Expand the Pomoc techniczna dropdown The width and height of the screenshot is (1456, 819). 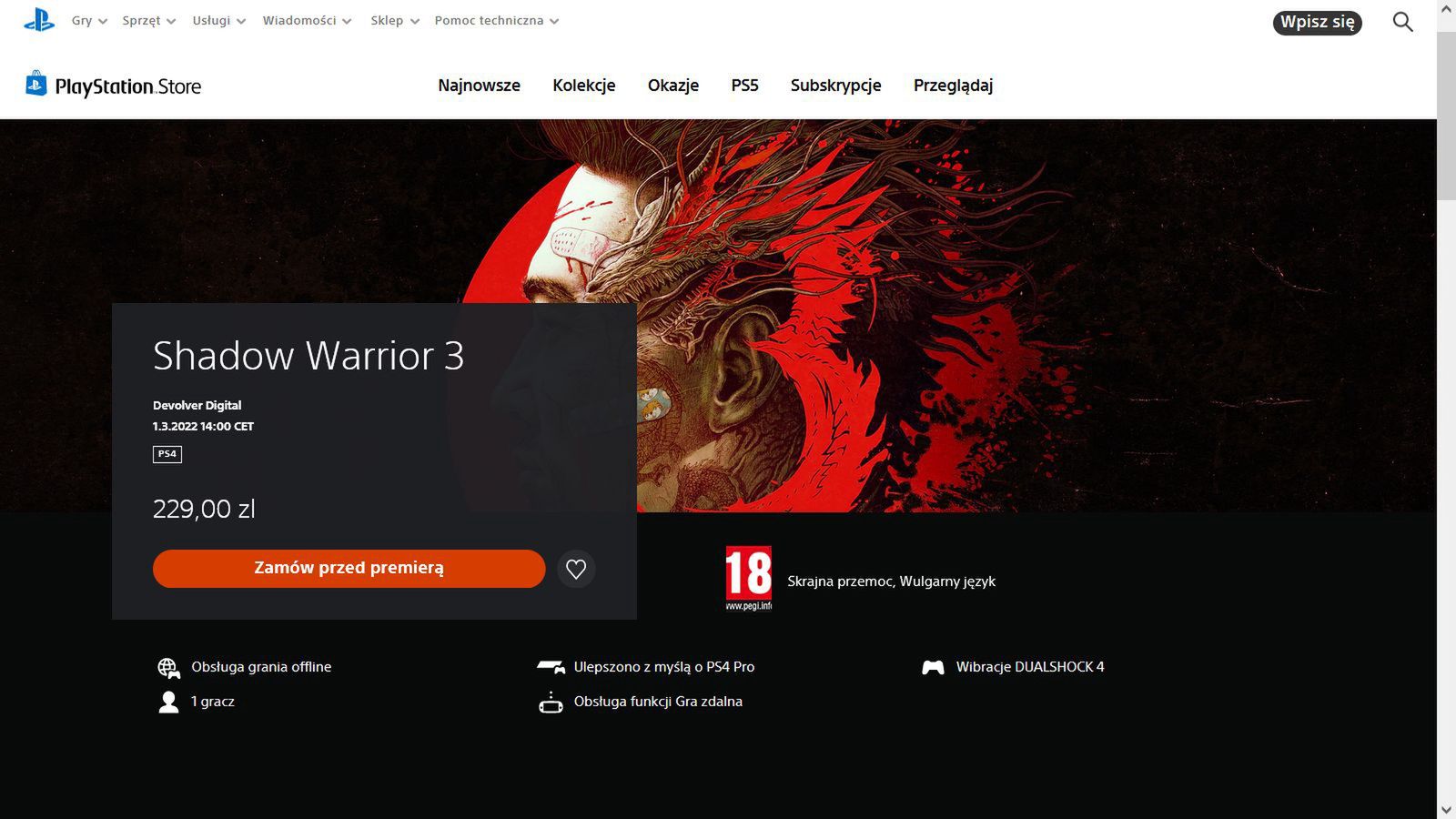(x=497, y=20)
